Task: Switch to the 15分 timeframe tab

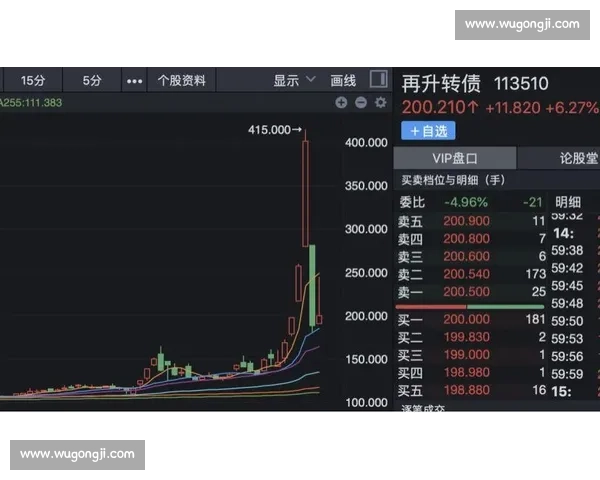Action: [33, 81]
